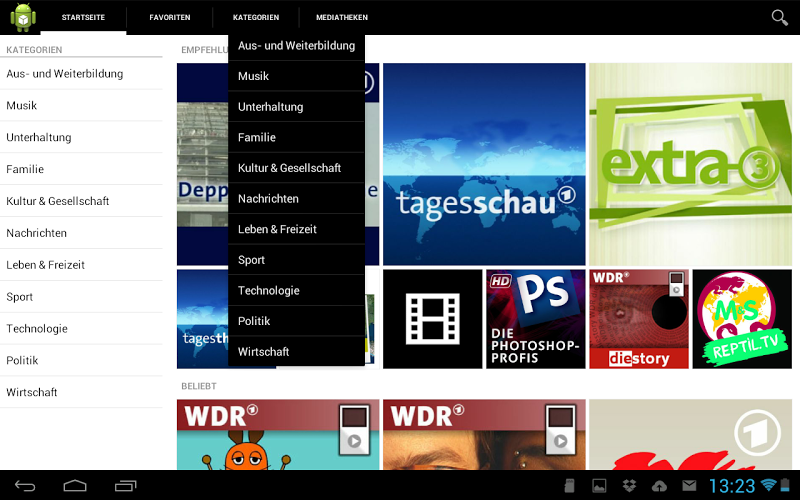Close the dropdown by tapping Kategorien tab
This screenshot has height=500, width=800.
tap(256, 17)
